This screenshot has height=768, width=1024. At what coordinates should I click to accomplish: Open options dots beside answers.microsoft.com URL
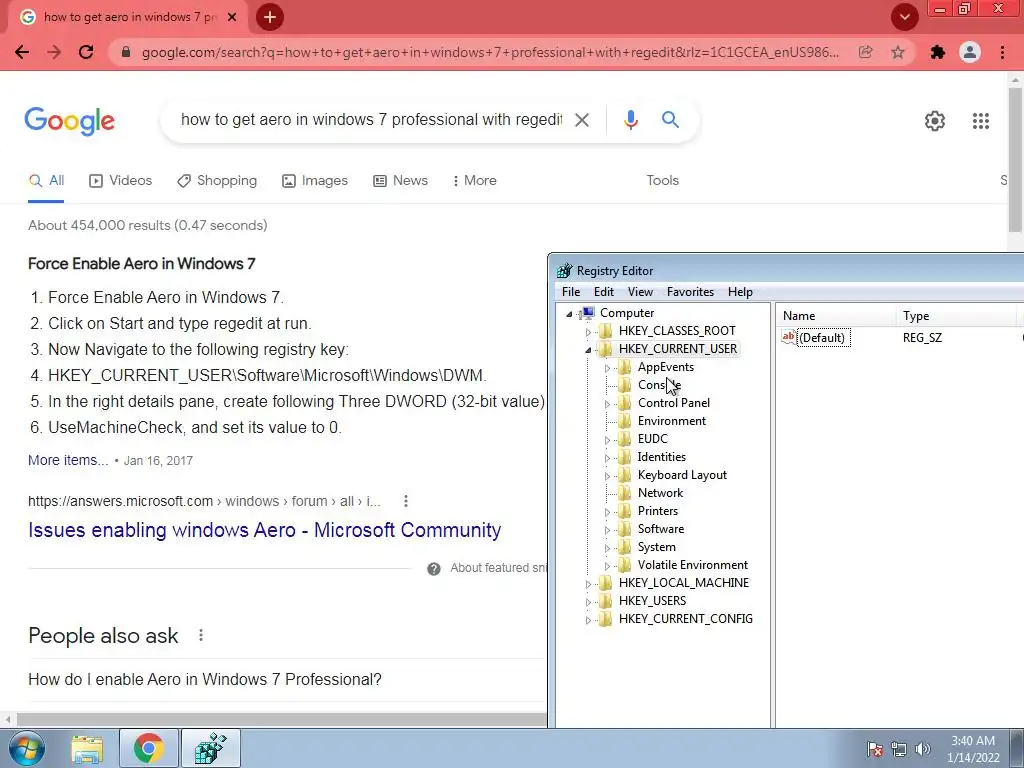(406, 501)
